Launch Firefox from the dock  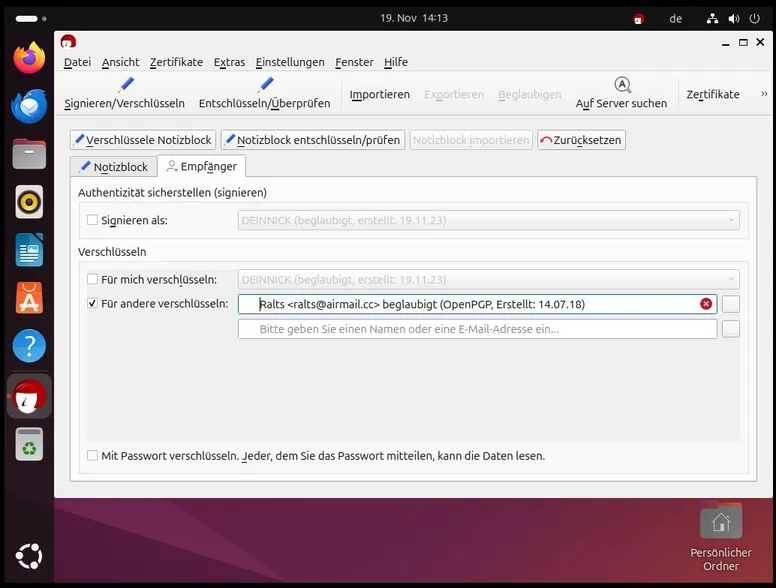(29, 57)
